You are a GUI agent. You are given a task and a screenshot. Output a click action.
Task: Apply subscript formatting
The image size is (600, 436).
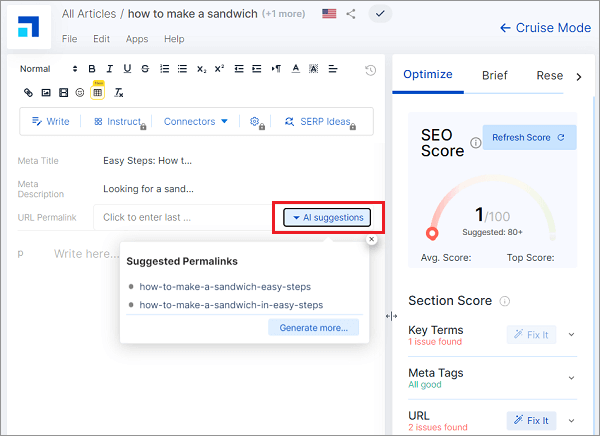click(x=202, y=69)
